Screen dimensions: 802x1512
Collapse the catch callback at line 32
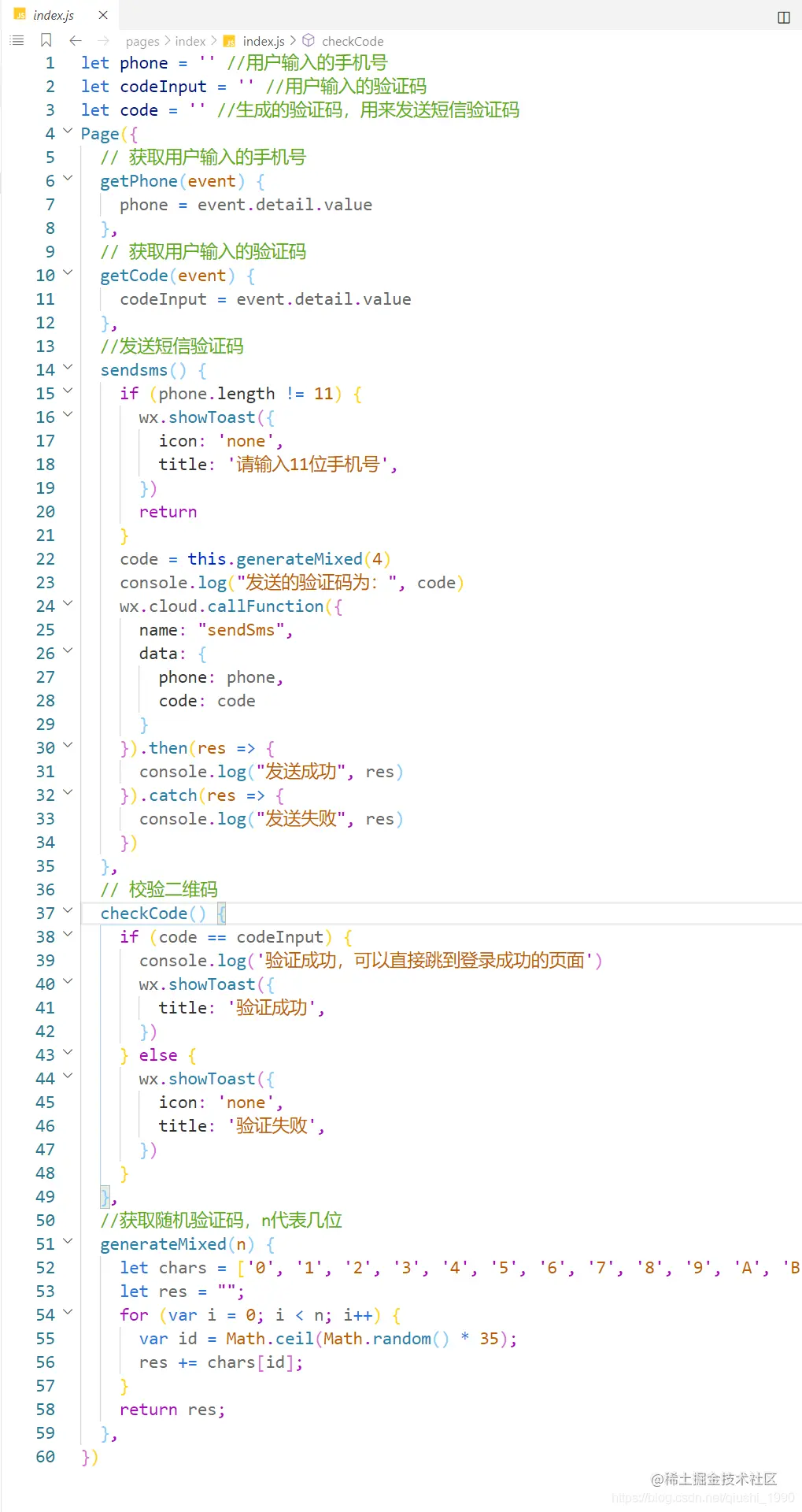tap(68, 793)
